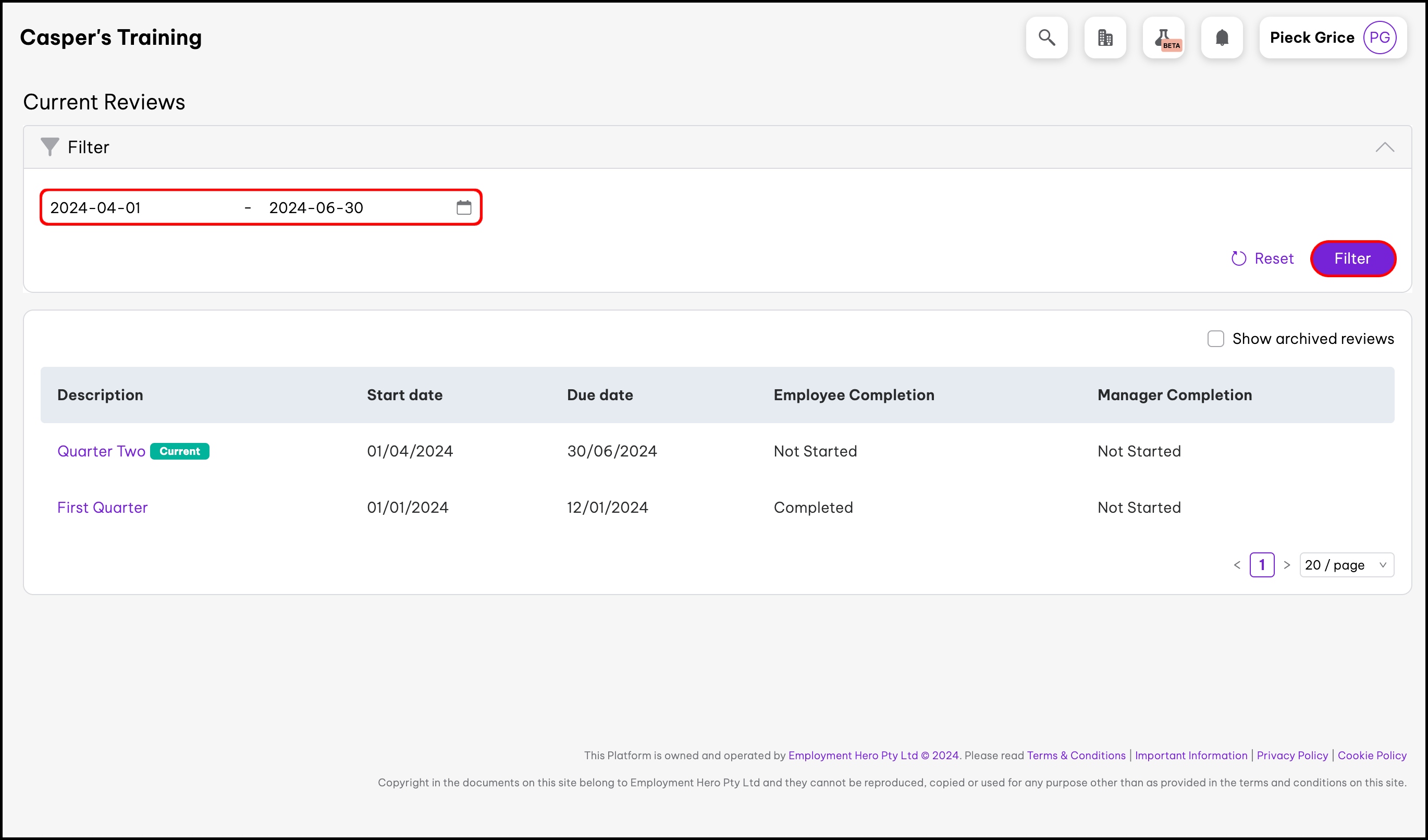Open the Privacy Policy footer link
Image resolution: width=1428 pixels, height=840 pixels.
(x=1292, y=755)
